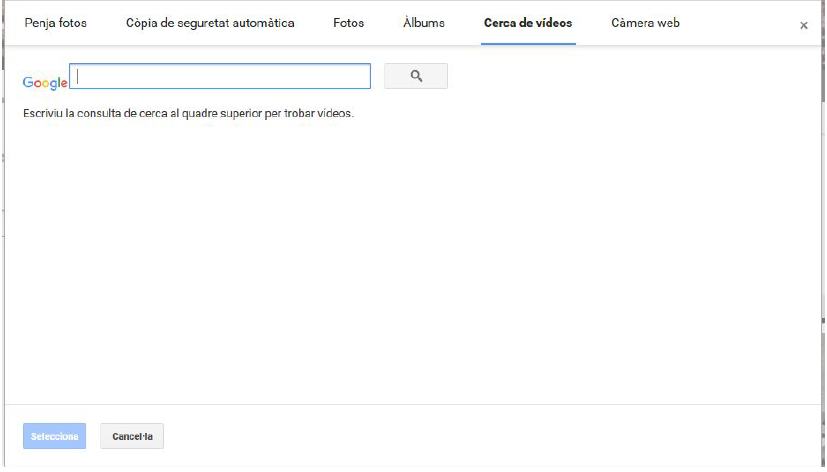Click the magnifying glass search button

[x=416, y=76]
